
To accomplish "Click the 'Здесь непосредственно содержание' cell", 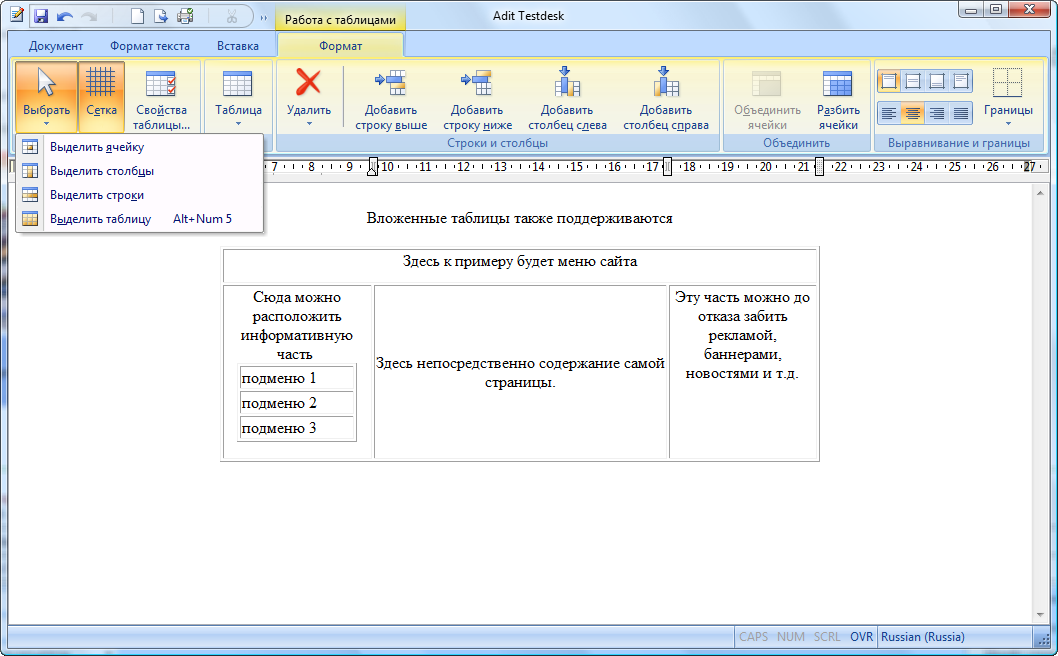I will tap(520, 372).
